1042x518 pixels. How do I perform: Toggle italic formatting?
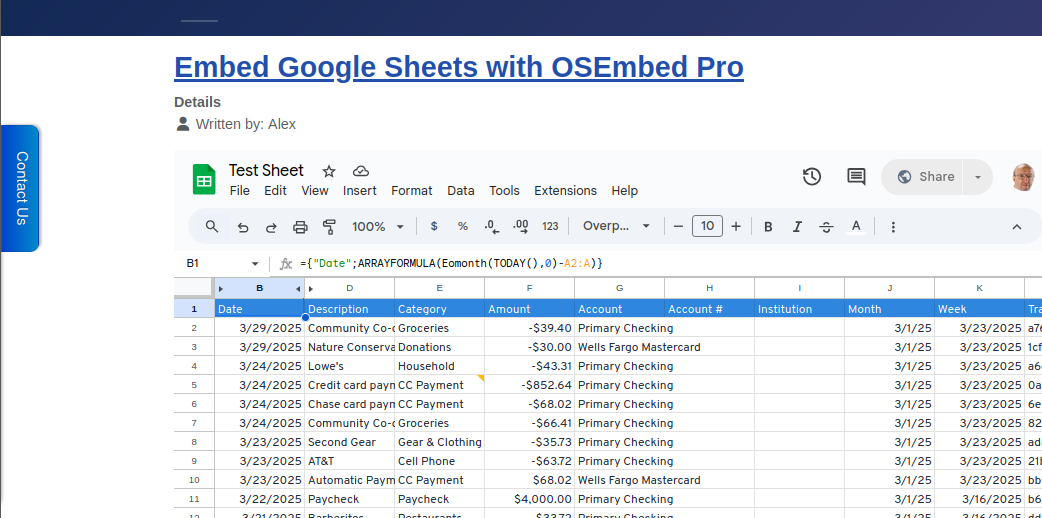[797, 227]
